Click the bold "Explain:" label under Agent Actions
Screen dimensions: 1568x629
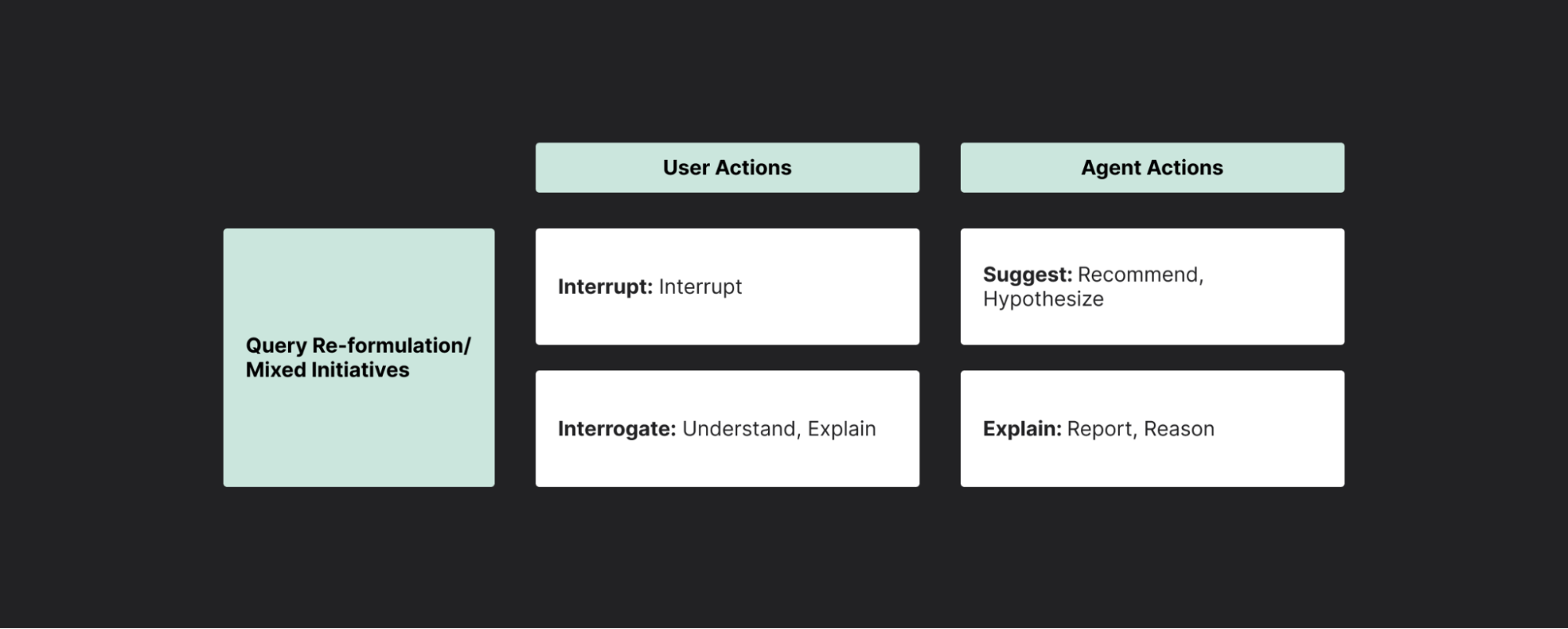(x=1021, y=429)
